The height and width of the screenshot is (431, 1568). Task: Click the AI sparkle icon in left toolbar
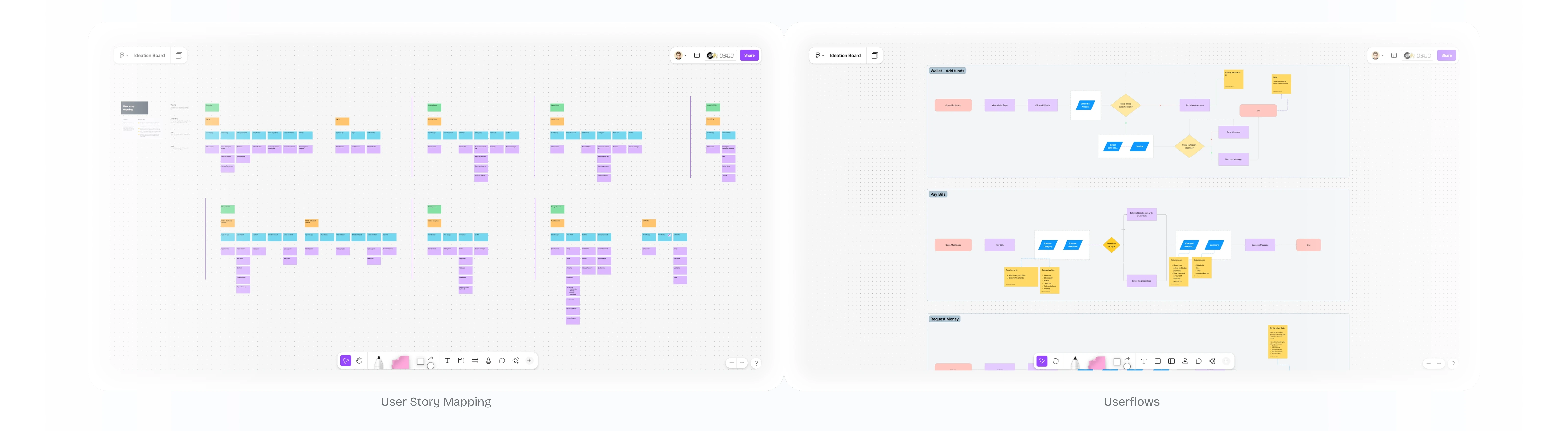click(515, 361)
